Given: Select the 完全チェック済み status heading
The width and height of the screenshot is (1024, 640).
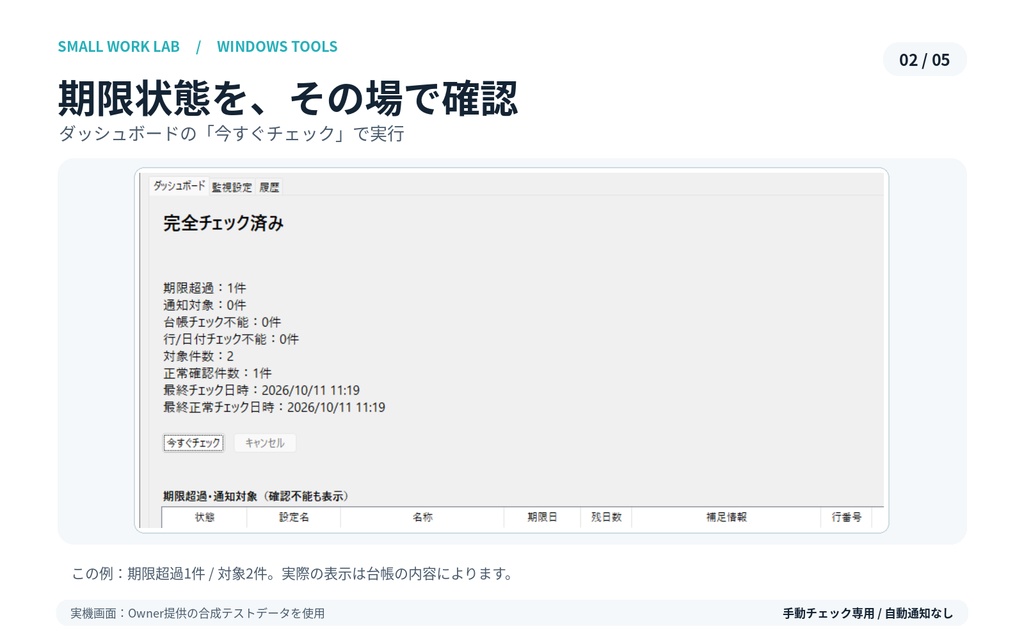Looking at the screenshot, I should (223, 223).
